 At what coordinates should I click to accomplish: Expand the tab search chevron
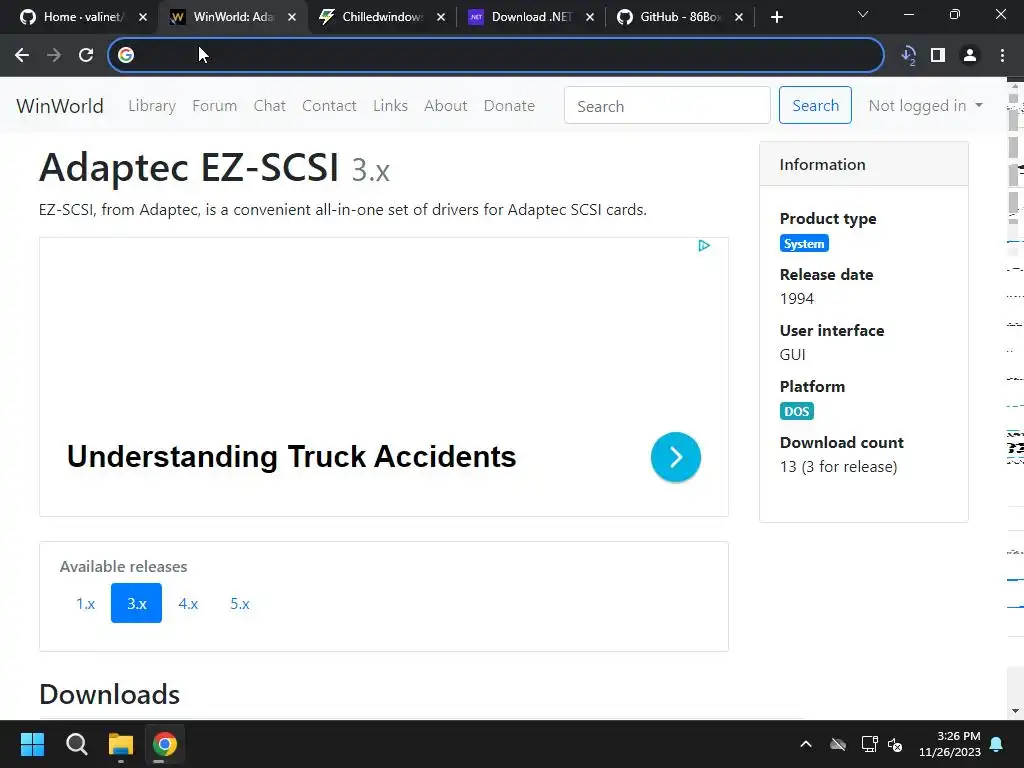click(863, 14)
